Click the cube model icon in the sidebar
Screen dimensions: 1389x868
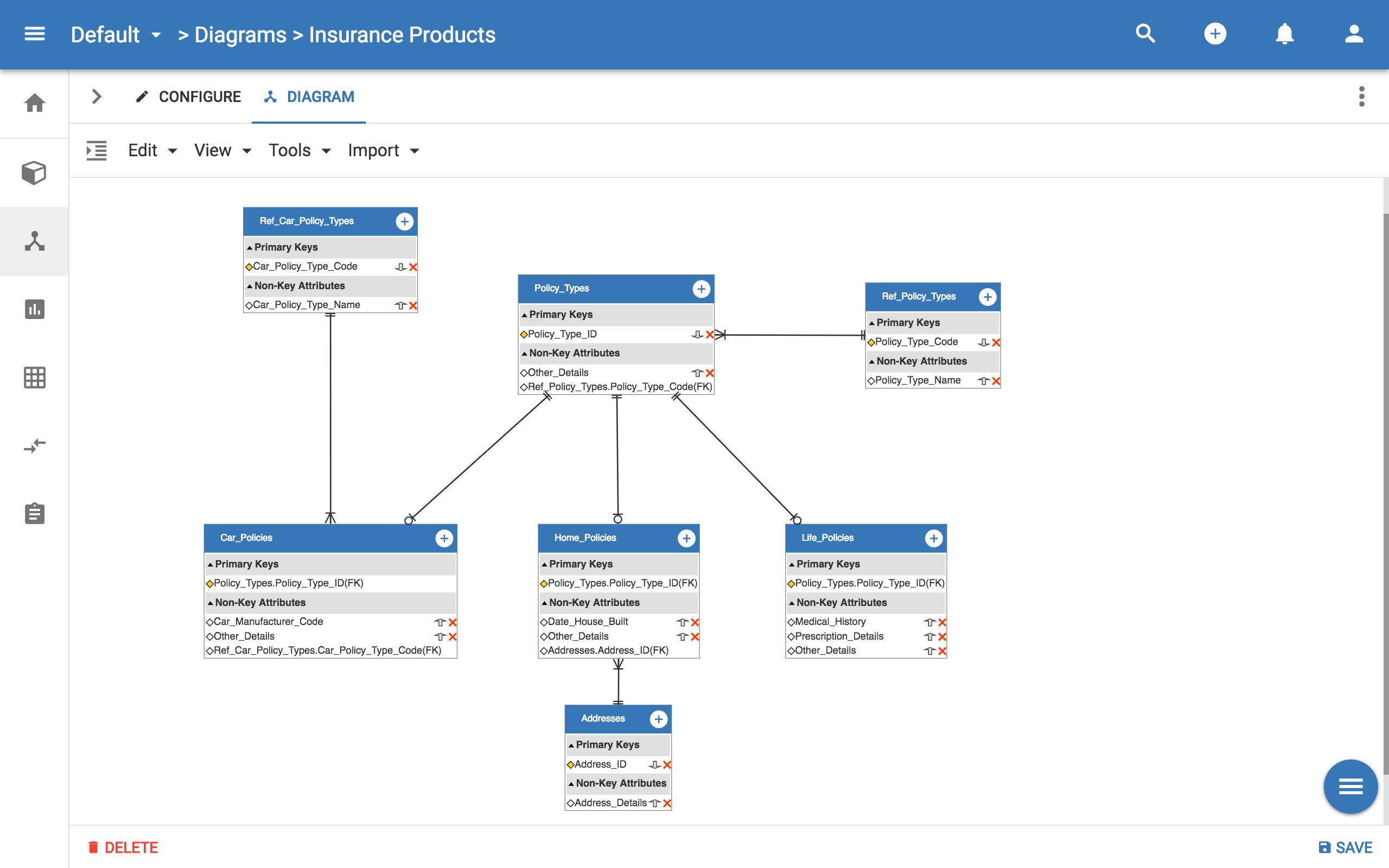pos(34,172)
